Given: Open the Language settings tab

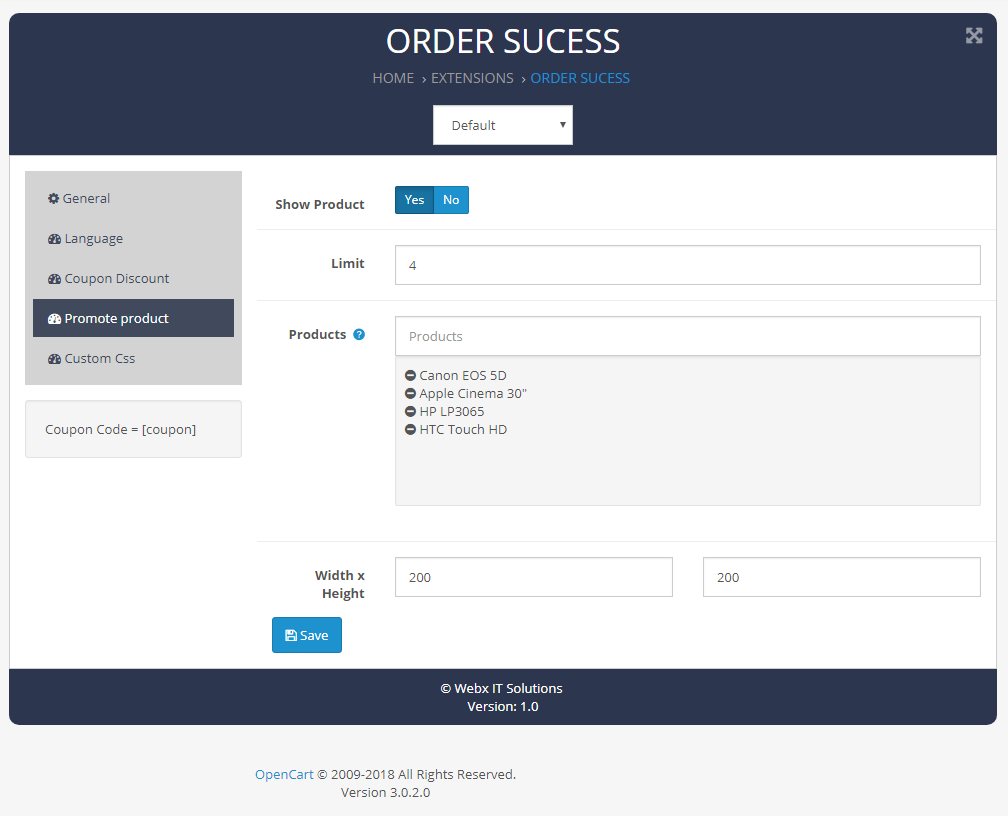Looking at the screenshot, I should click(x=93, y=239).
